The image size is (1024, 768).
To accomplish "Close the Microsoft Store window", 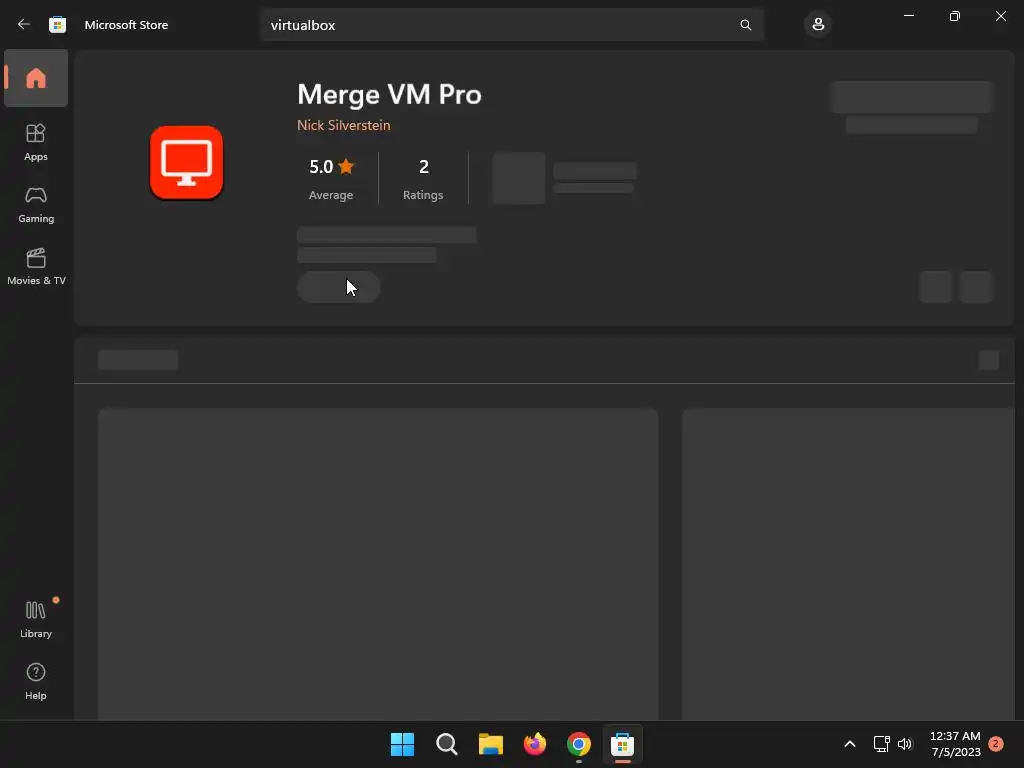I will pyautogui.click(x=1000, y=16).
